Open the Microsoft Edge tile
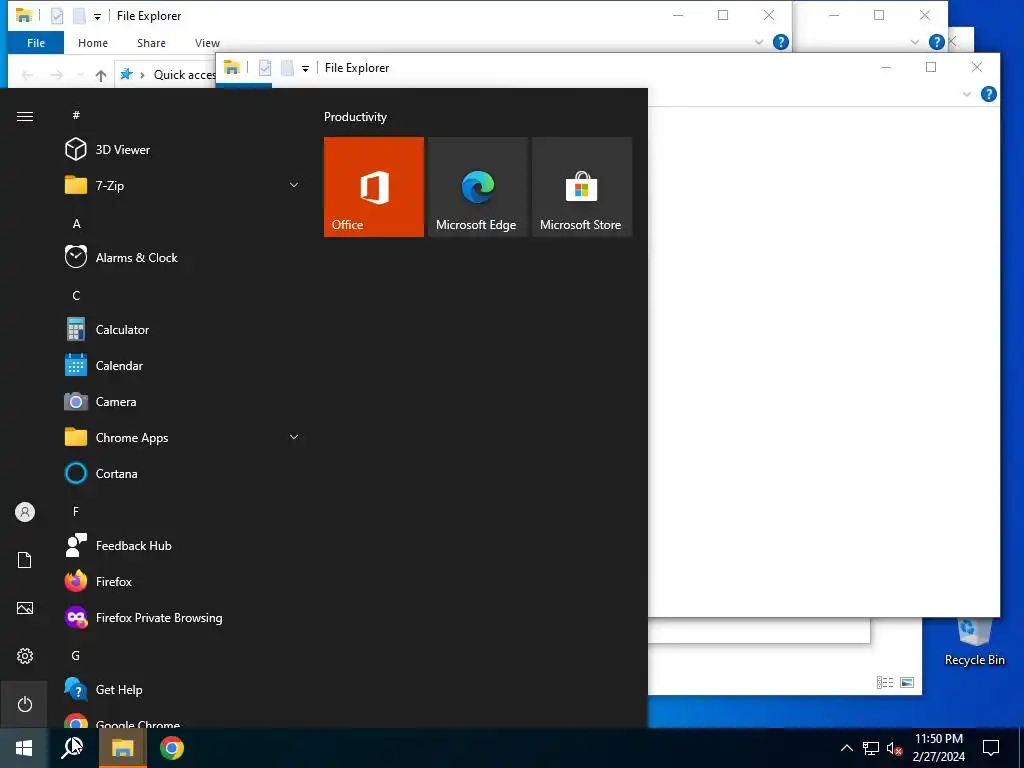This screenshot has width=1024, height=768. [x=477, y=187]
